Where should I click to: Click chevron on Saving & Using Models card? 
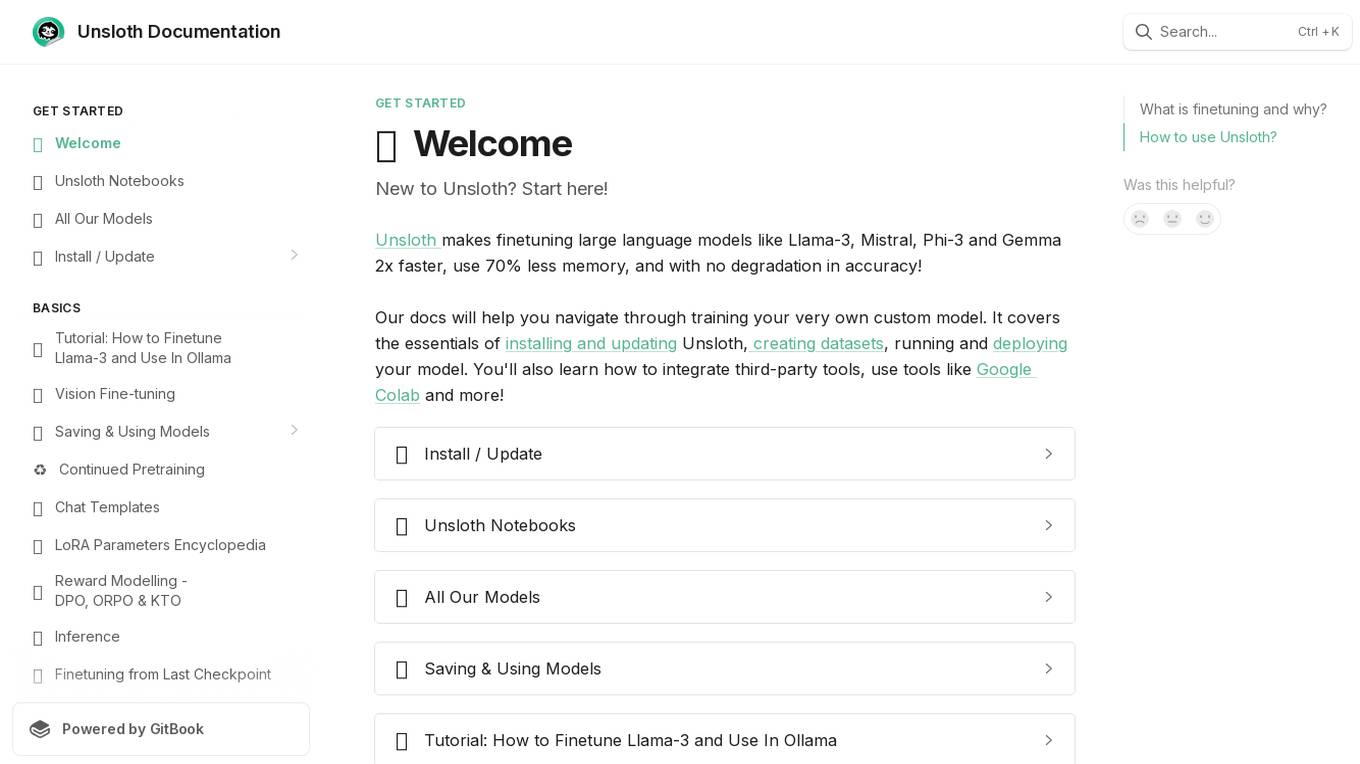pos(1048,668)
